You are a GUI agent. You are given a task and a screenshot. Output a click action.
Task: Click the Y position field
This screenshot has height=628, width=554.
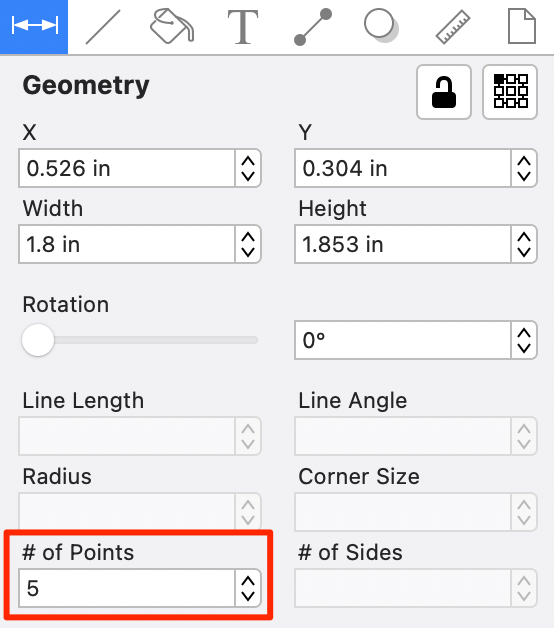pos(403,168)
